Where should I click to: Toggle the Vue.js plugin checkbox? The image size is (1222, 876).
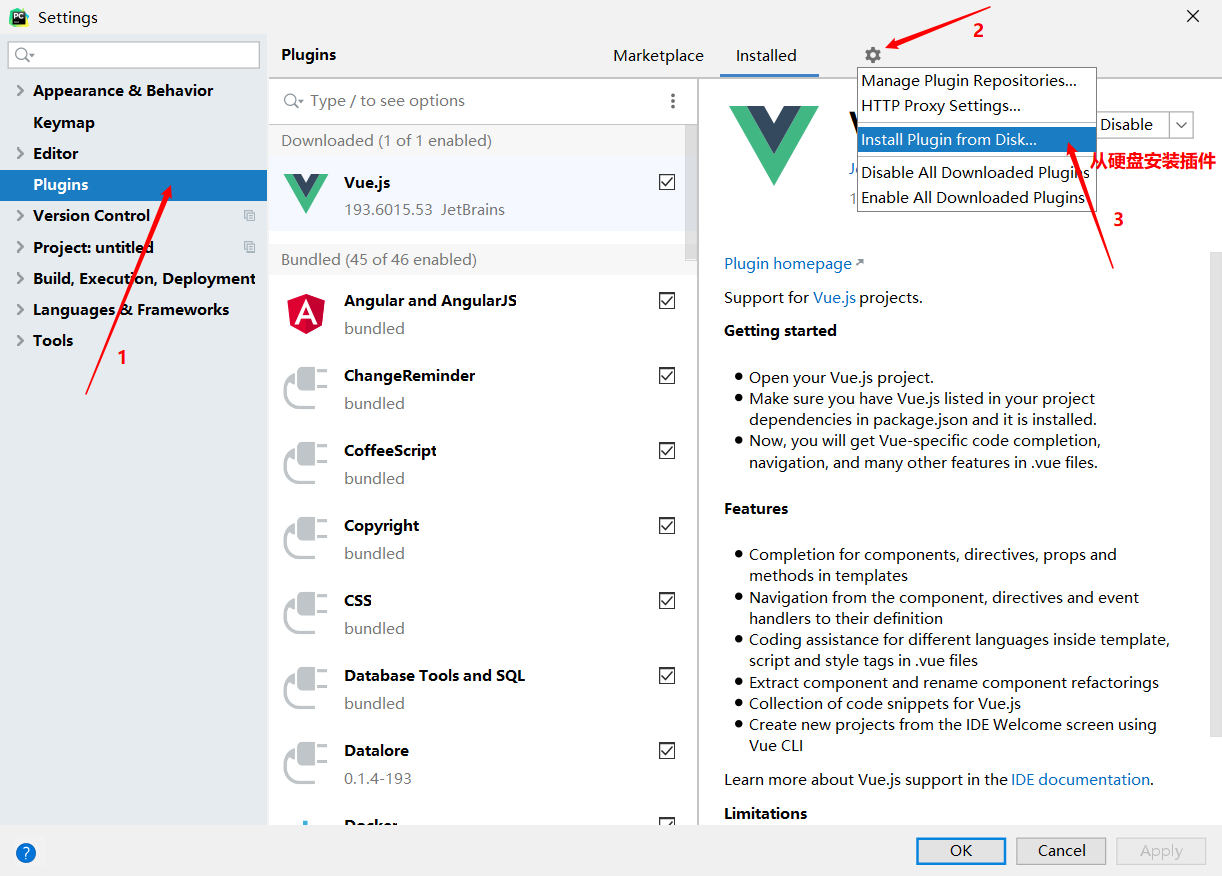pos(667,182)
